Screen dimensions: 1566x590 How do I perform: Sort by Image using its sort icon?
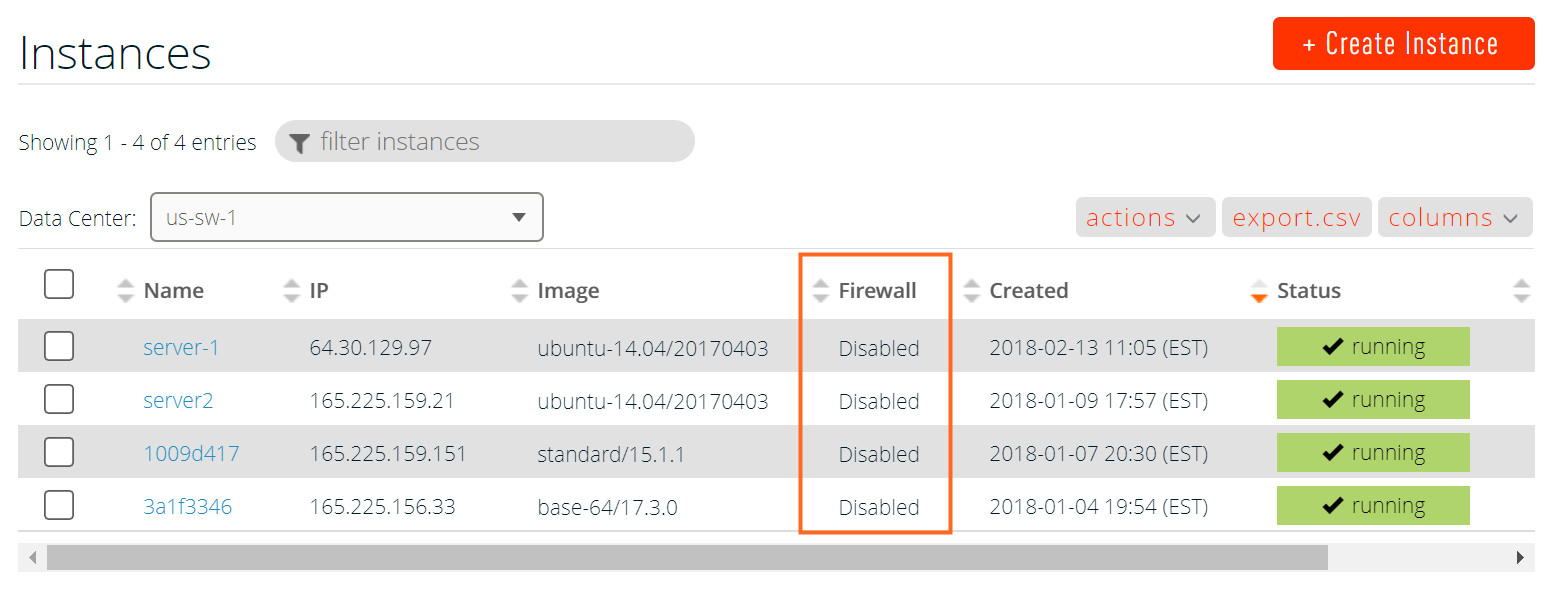click(x=519, y=291)
